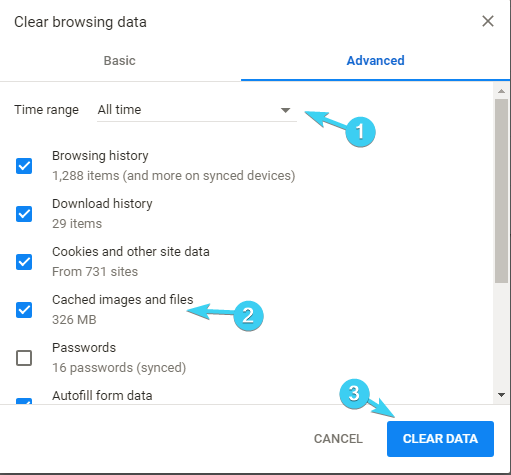Select the Advanced tab
This screenshot has width=511, height=475.
375,61
